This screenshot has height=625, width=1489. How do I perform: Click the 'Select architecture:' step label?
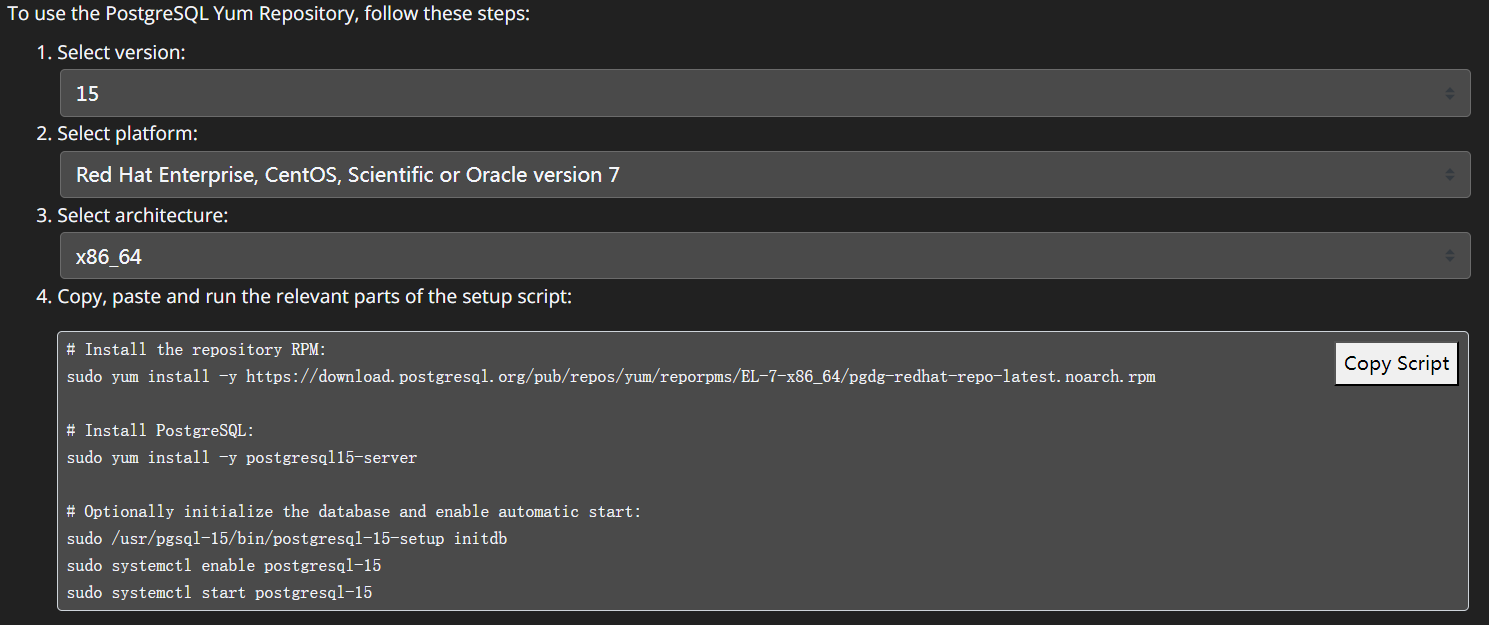(x=142, y=215)
